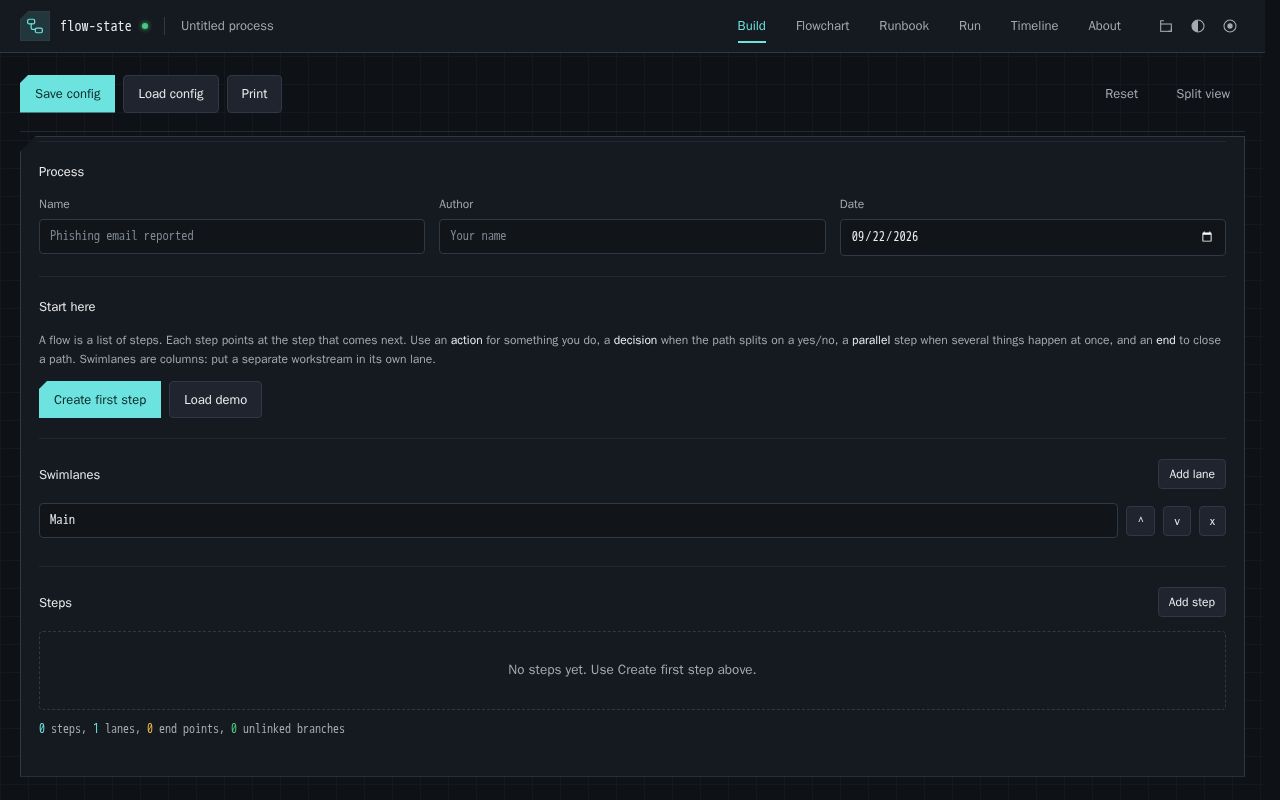
Task: Click the green status dot beside flow-state
Action: tap(145, 26)
